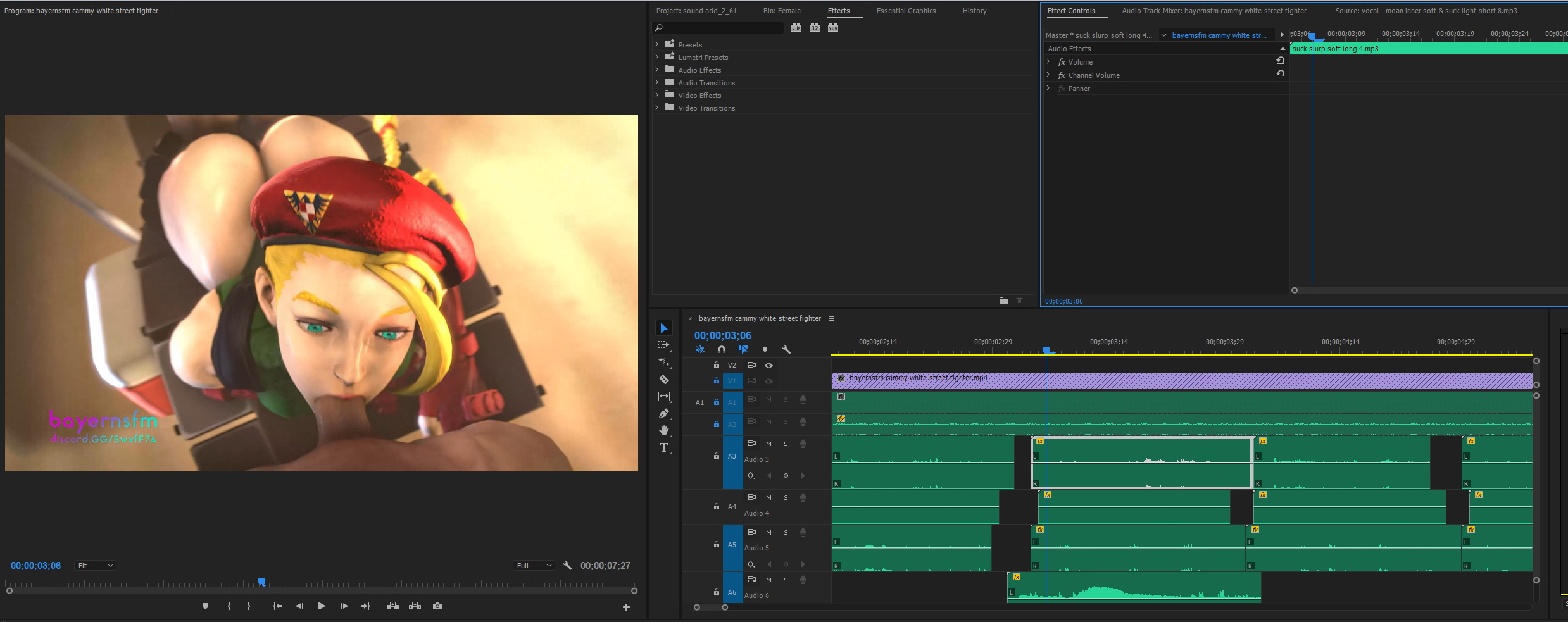Click the Lift button in Program Monitor

click(392, 606)
